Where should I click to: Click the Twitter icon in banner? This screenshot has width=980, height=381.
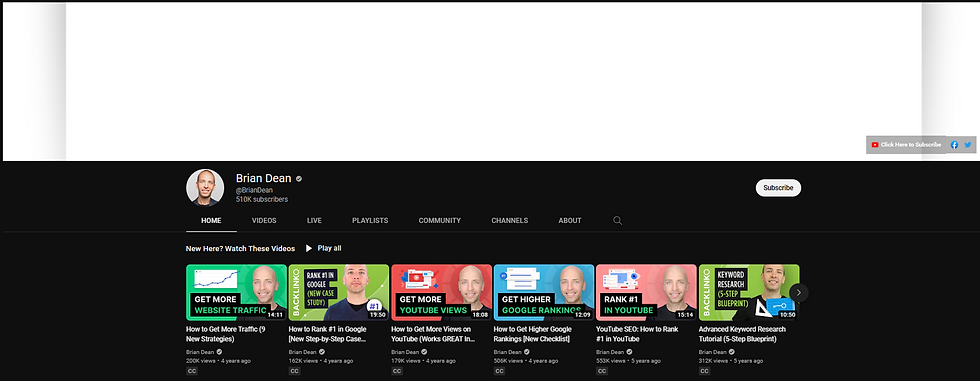[968, 145]
